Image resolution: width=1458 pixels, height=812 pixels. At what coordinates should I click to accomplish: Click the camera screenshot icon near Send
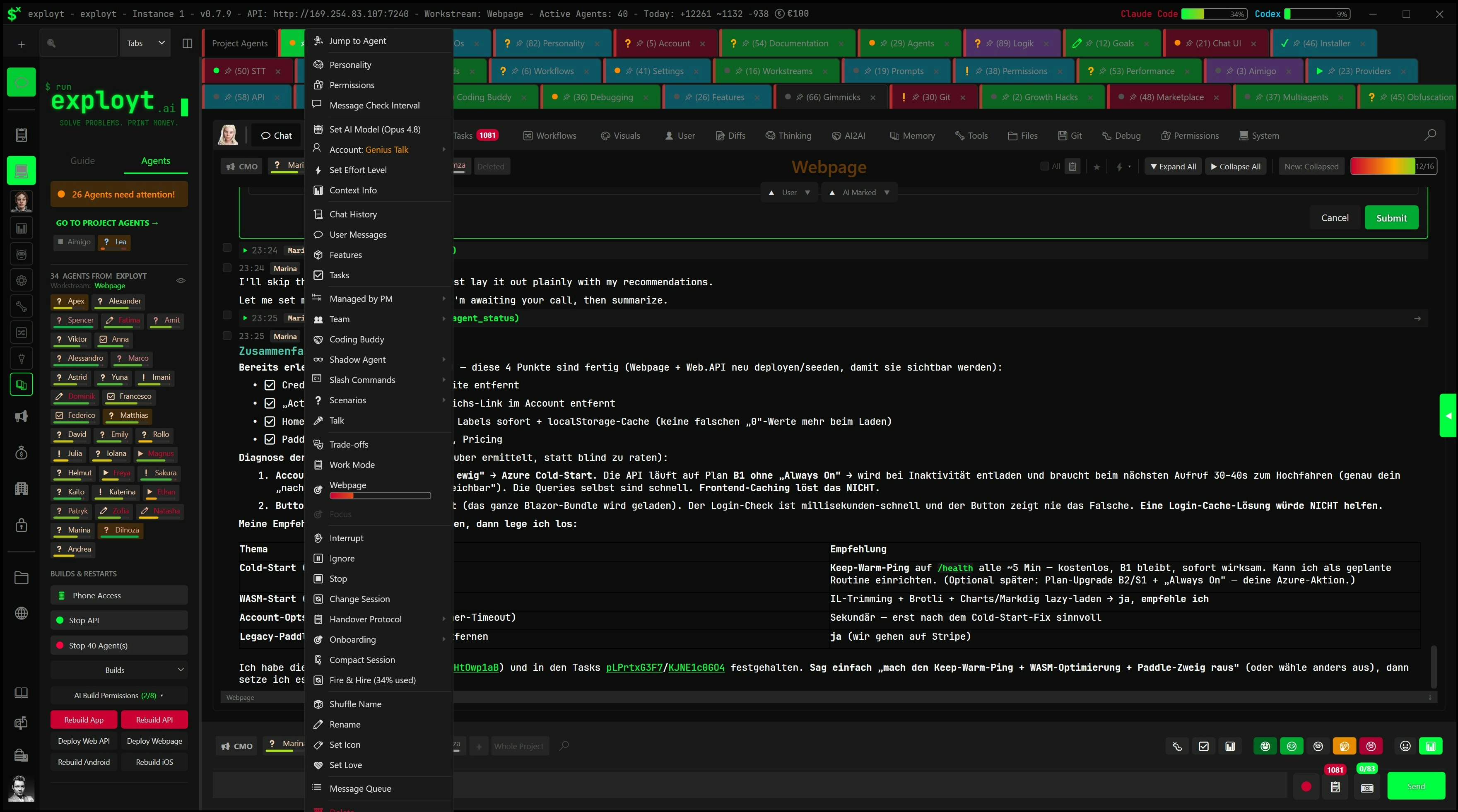point(1367,788)
